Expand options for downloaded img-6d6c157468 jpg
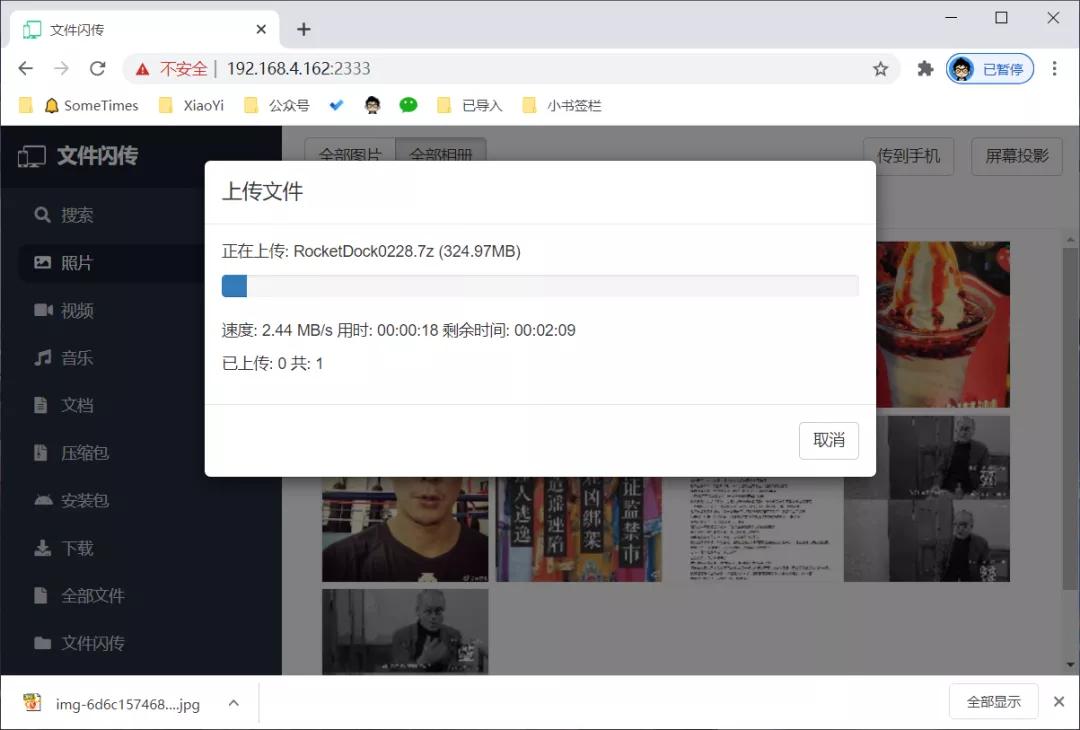The image size is (1080, 730). (x=233, y=703)
